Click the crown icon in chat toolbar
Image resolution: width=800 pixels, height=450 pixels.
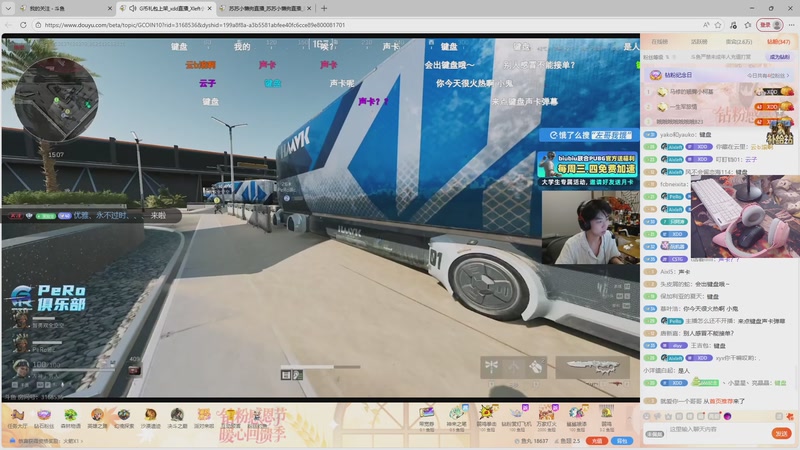click(x=668, y=416)
